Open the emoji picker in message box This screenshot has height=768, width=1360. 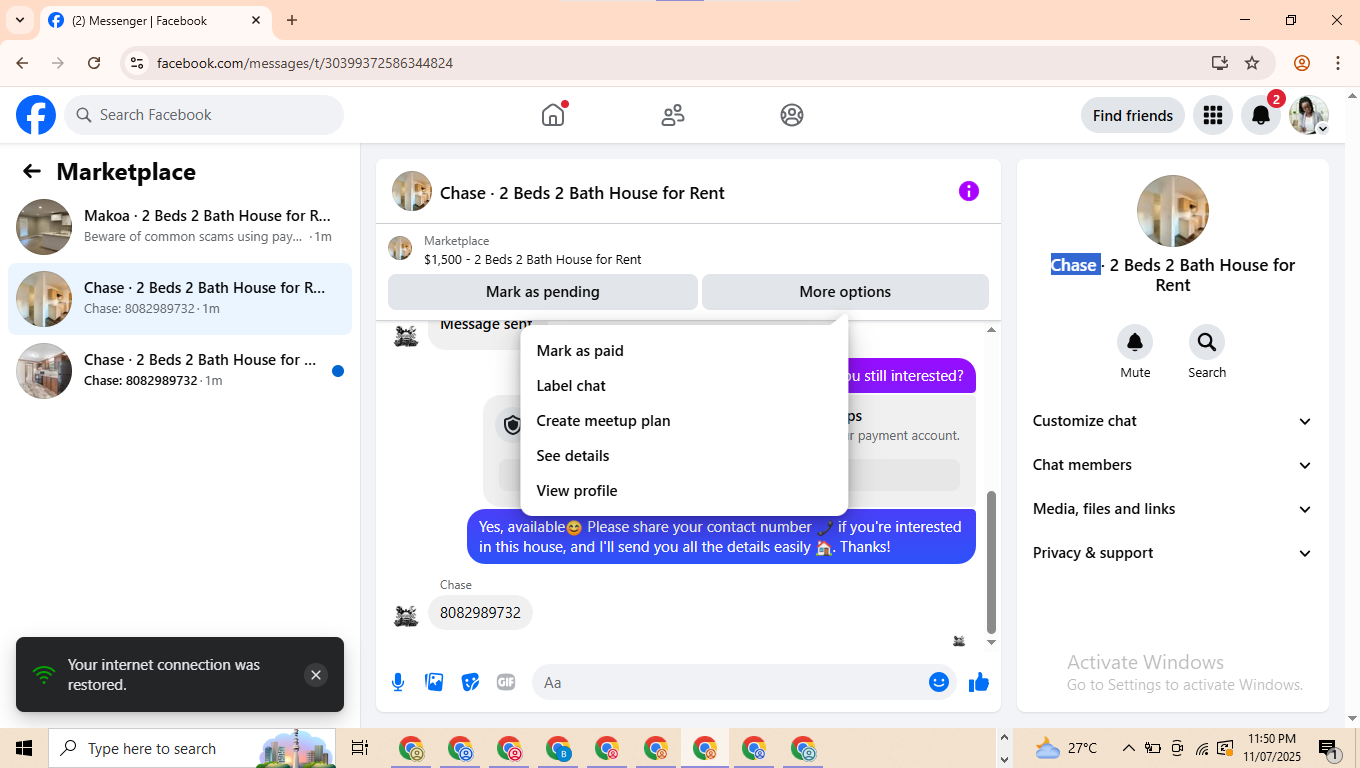(x=939, y=682)
